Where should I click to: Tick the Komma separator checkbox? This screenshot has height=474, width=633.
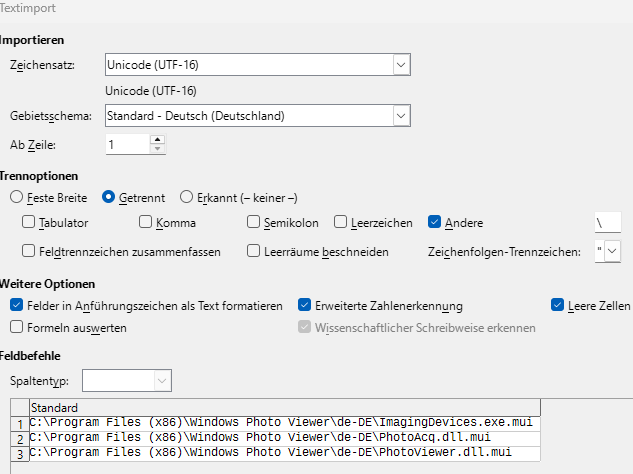(146, 222)
